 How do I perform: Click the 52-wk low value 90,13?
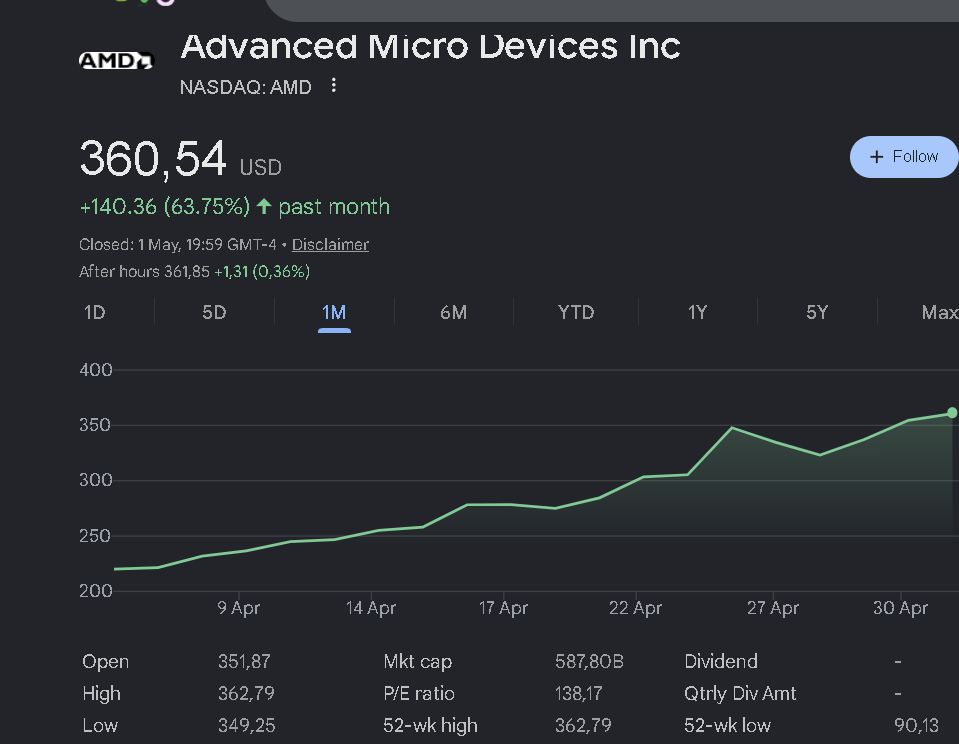coord(916,726)
